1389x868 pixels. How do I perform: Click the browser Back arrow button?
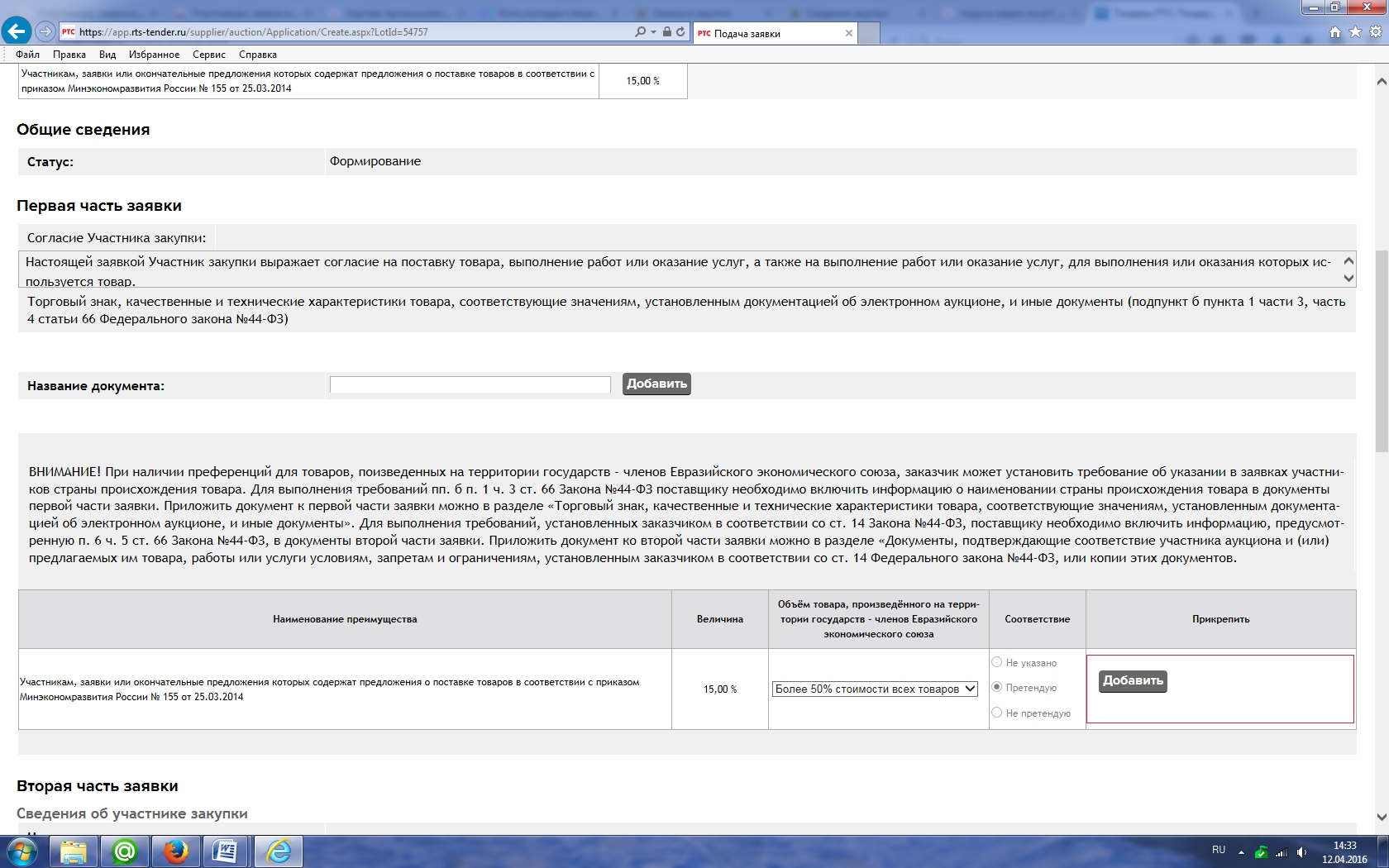tap(17, 31)
